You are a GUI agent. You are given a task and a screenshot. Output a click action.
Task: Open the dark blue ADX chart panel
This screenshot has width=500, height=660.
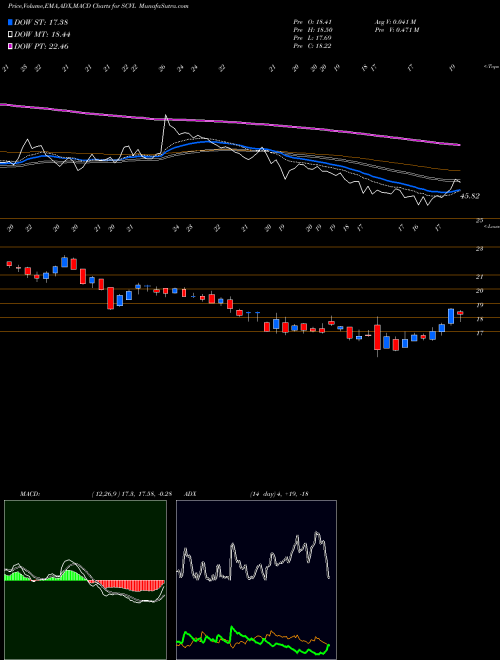point(256,580)
